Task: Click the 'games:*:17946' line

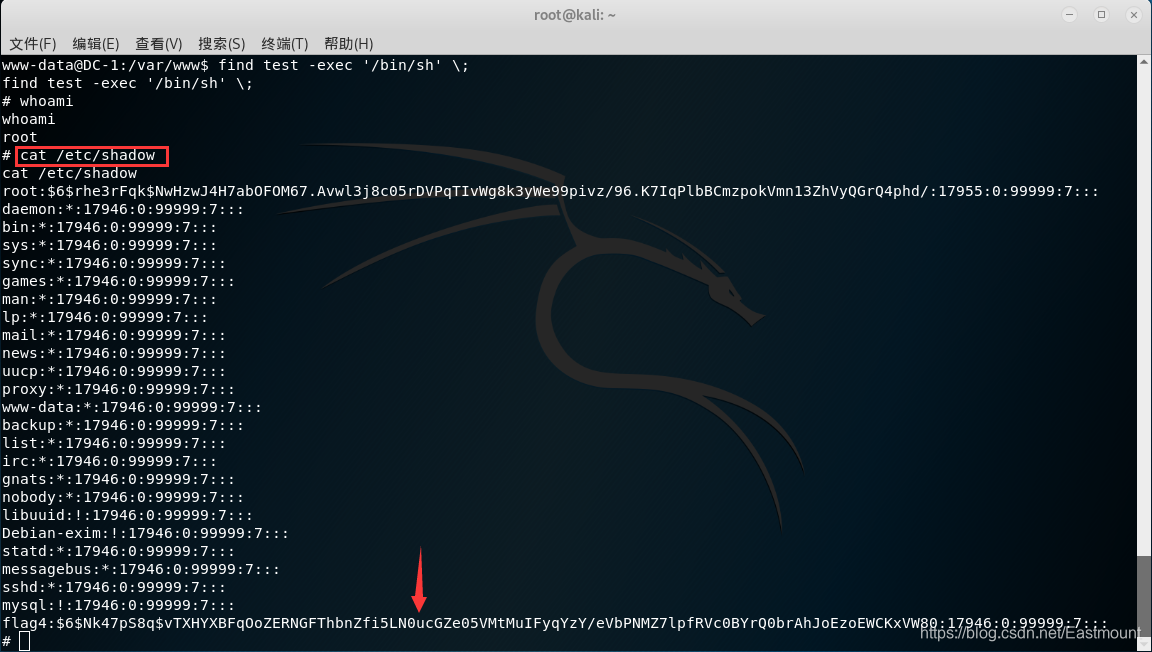Action: (118, 281)
